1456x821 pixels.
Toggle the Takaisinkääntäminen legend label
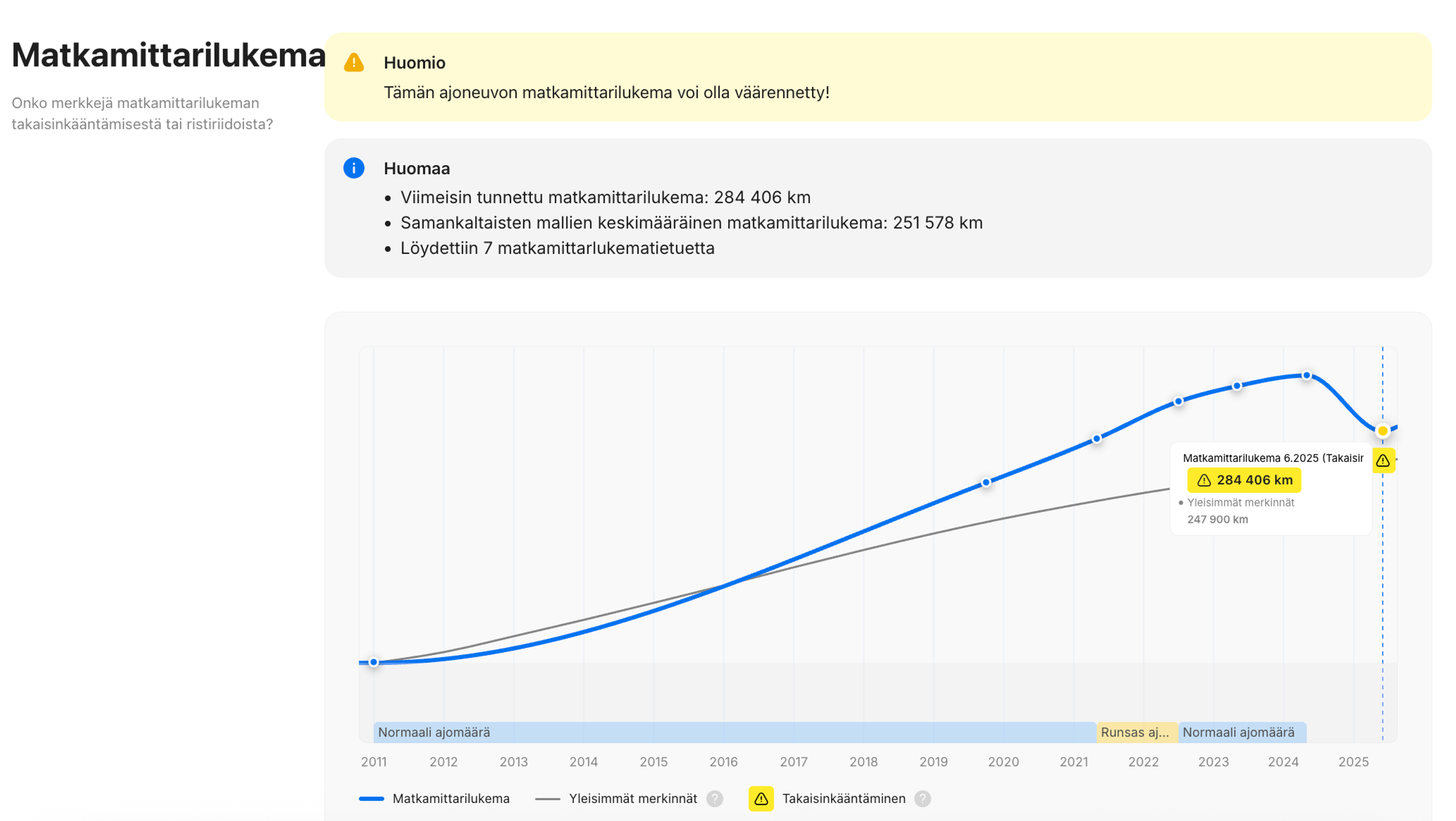[x=843, y=798]
